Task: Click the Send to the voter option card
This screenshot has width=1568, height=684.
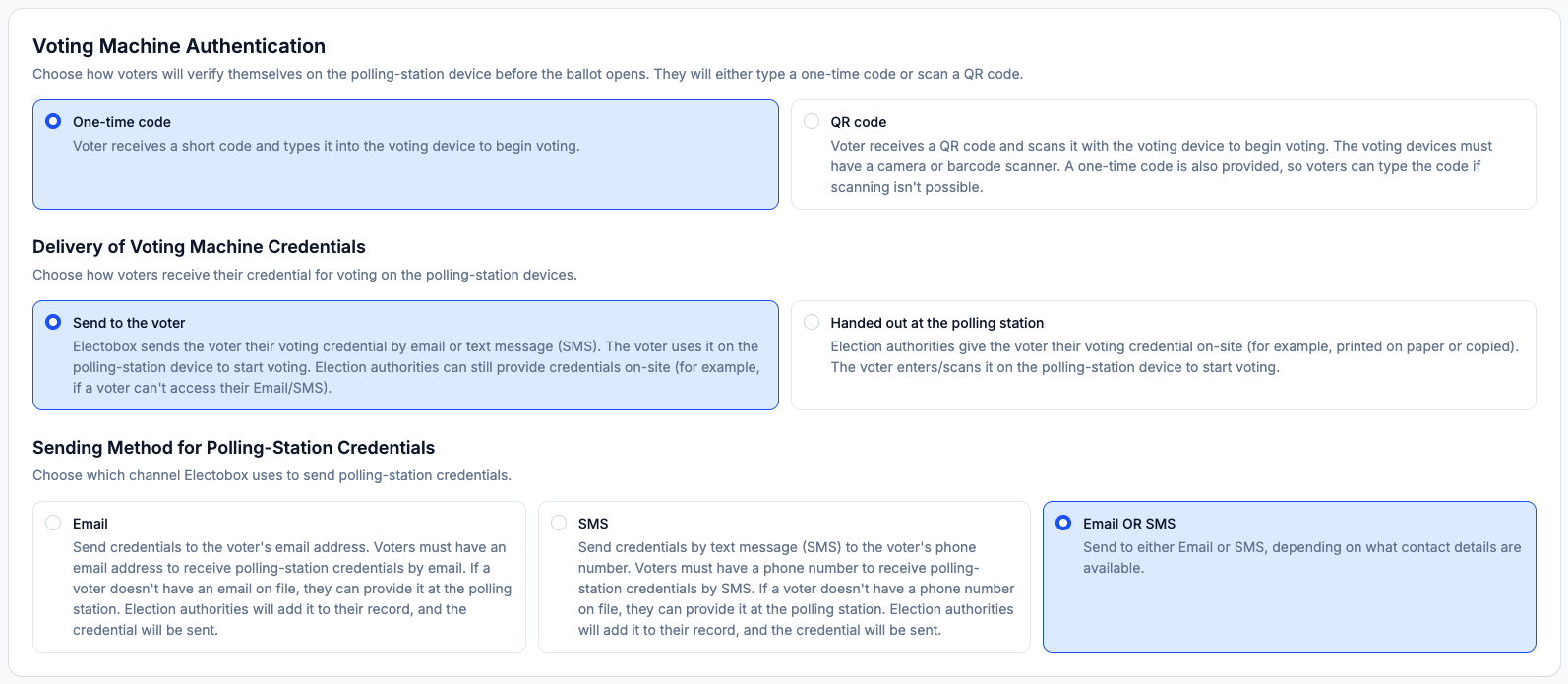Action: point(405,354)
